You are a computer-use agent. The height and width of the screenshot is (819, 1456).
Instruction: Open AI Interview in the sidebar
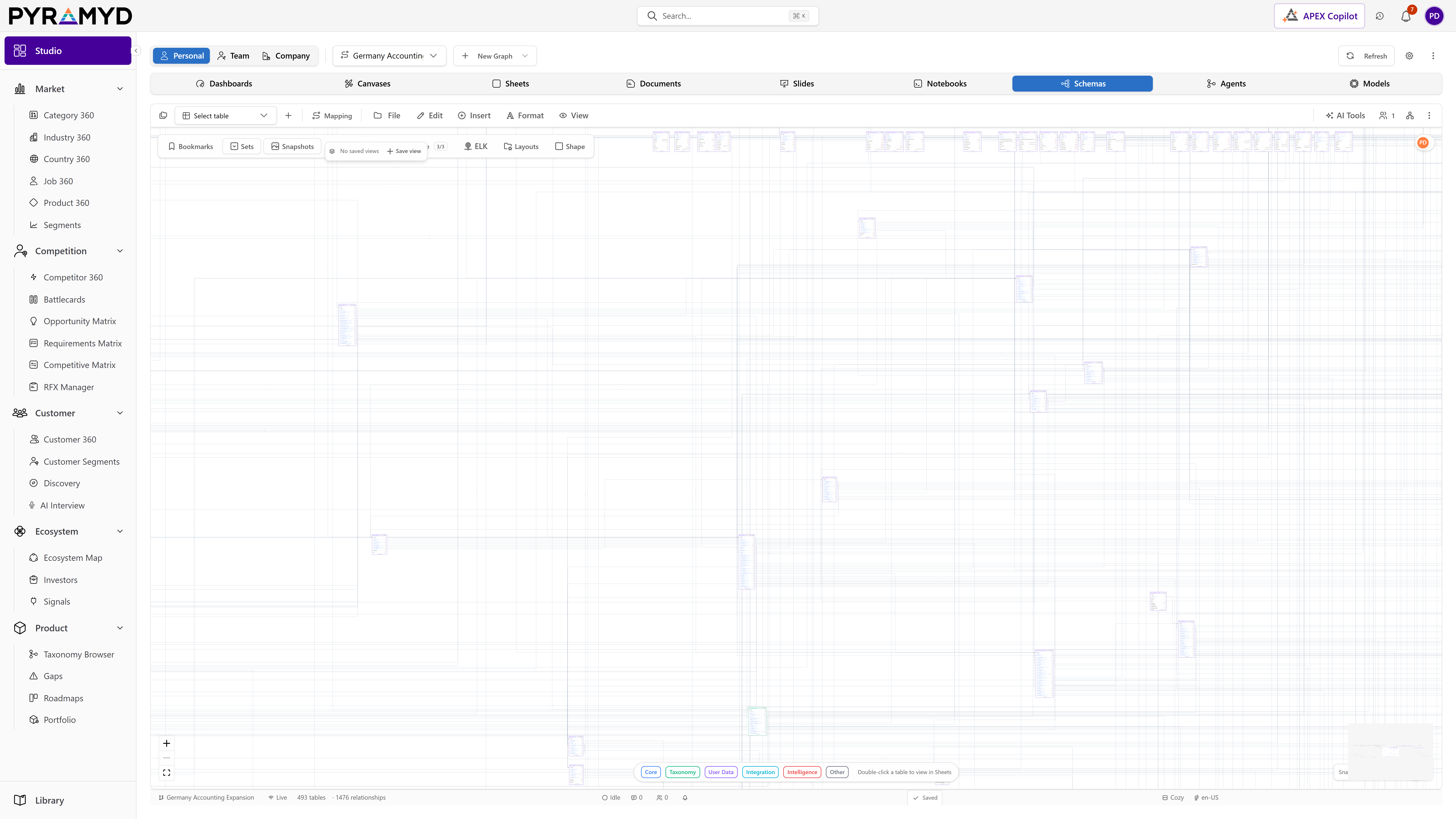coord(62,505)
